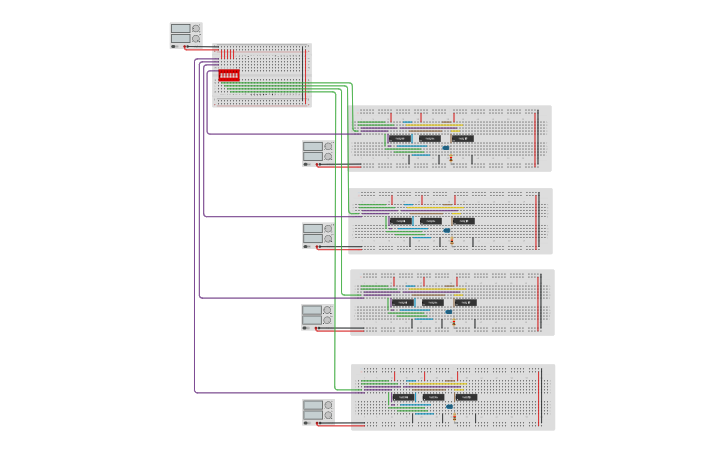
Task: Click the right IC chip on bottom breadboard
Action: (x=464, y=397)
